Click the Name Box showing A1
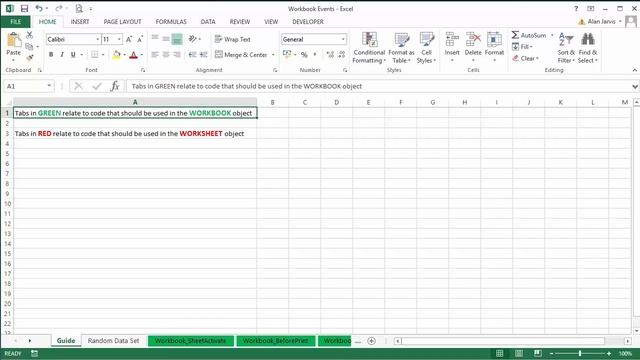 coord(25,86)
